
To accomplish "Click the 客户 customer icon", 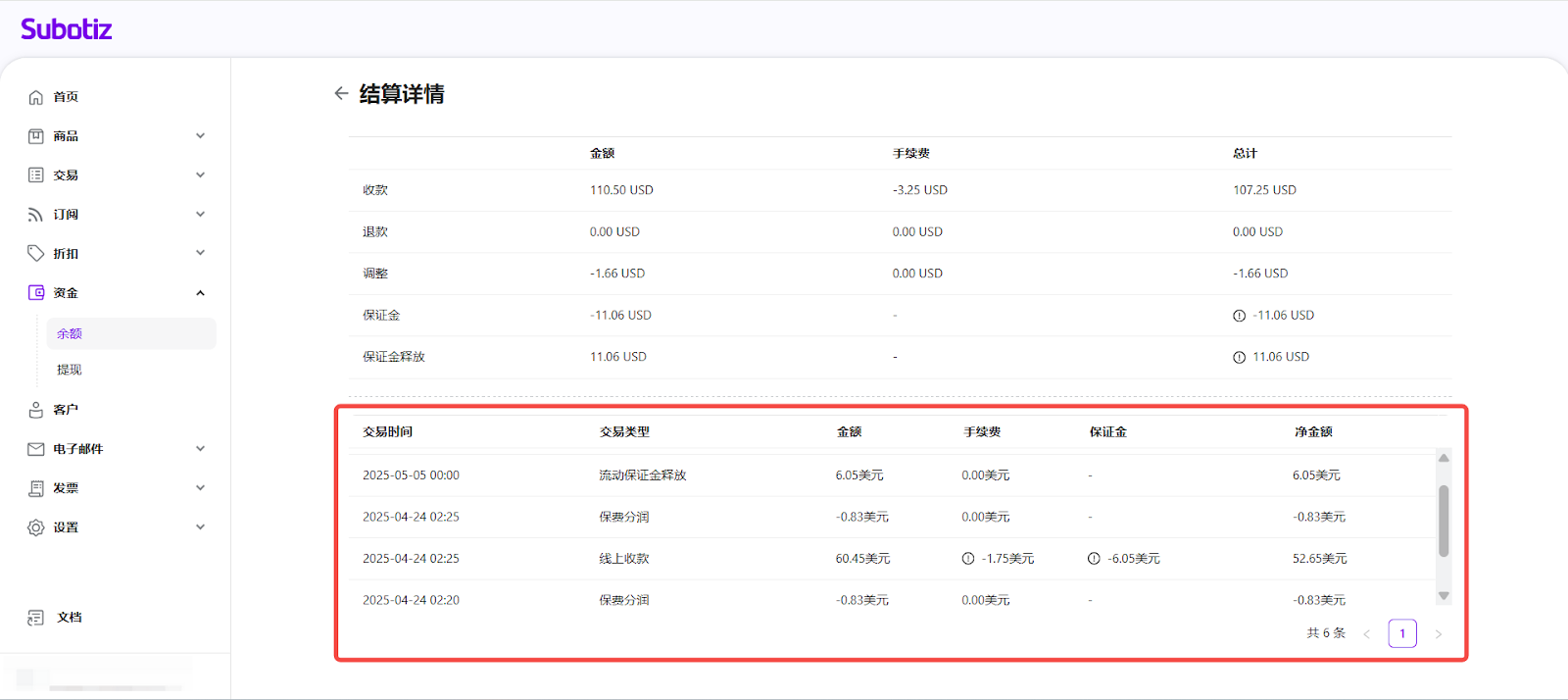I will click(x=36, y=410).
